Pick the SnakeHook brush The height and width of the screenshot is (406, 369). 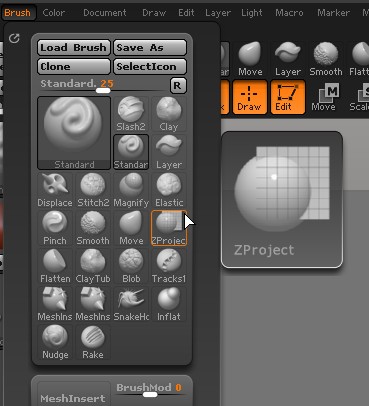tap(131, 304)
